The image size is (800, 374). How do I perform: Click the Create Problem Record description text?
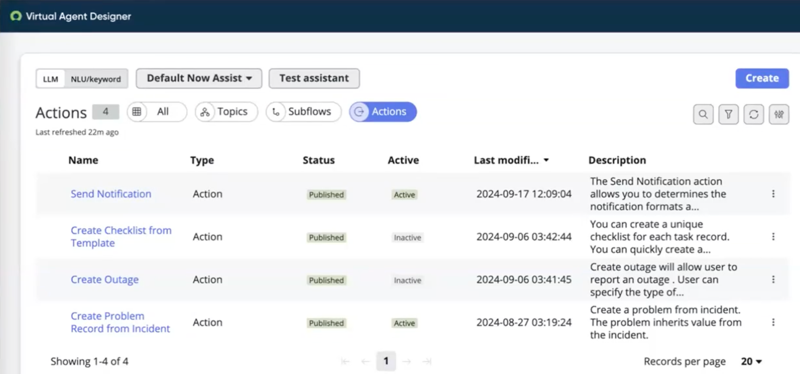[x=666, y=322]
